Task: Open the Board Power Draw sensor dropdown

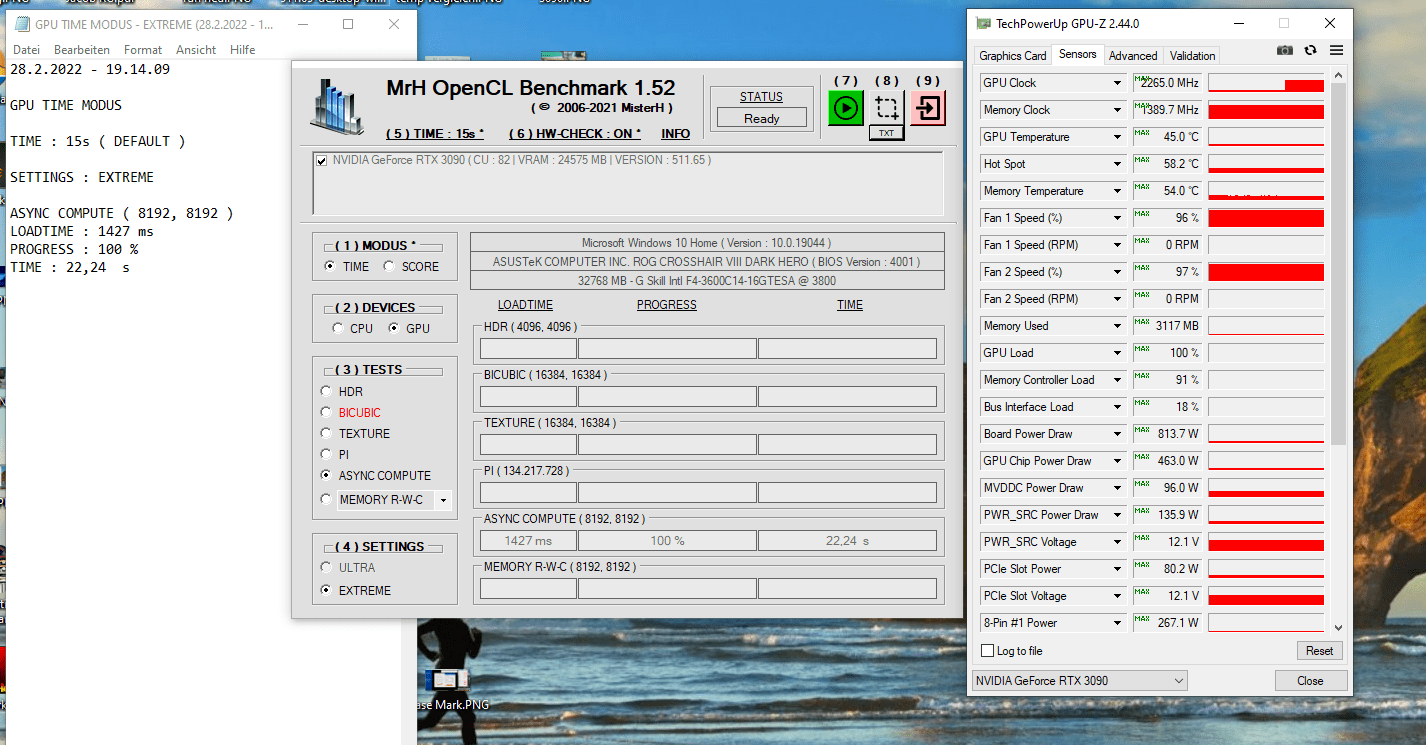Action: (x=1117, y=434)
